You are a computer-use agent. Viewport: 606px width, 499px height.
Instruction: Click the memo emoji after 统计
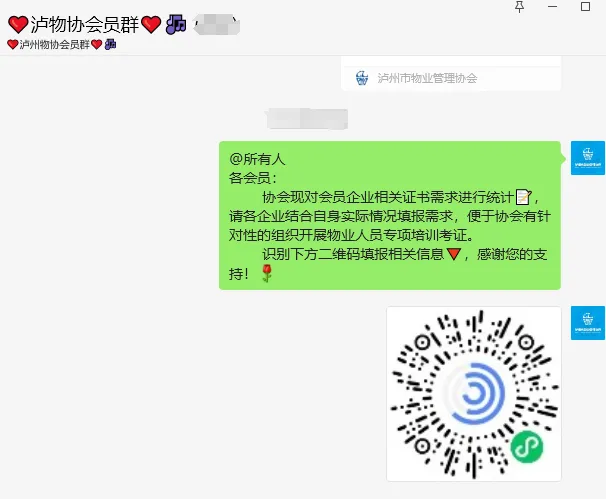tap(523, 197)
